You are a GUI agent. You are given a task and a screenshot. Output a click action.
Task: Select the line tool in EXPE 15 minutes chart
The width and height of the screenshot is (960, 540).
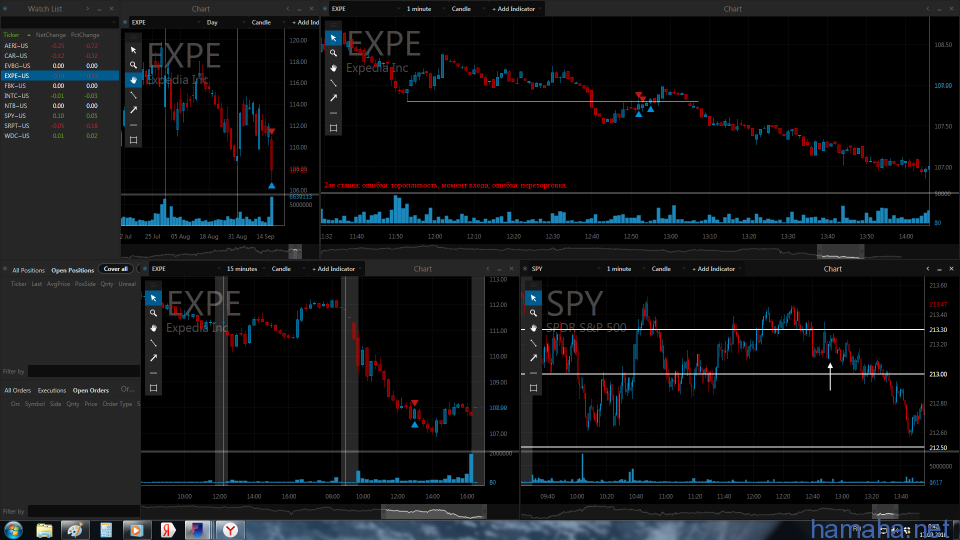point(153,343)
